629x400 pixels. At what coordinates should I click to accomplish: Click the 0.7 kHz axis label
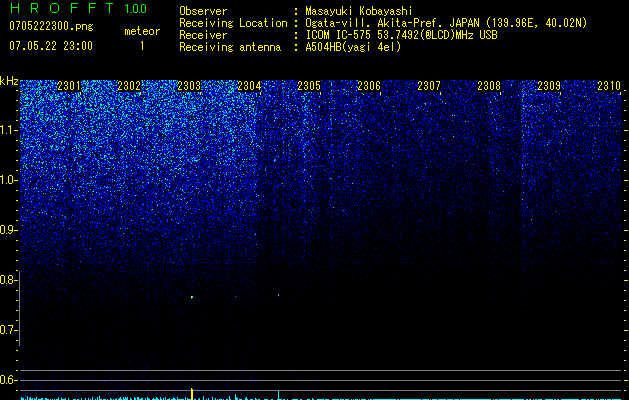(x=8, y=330)
